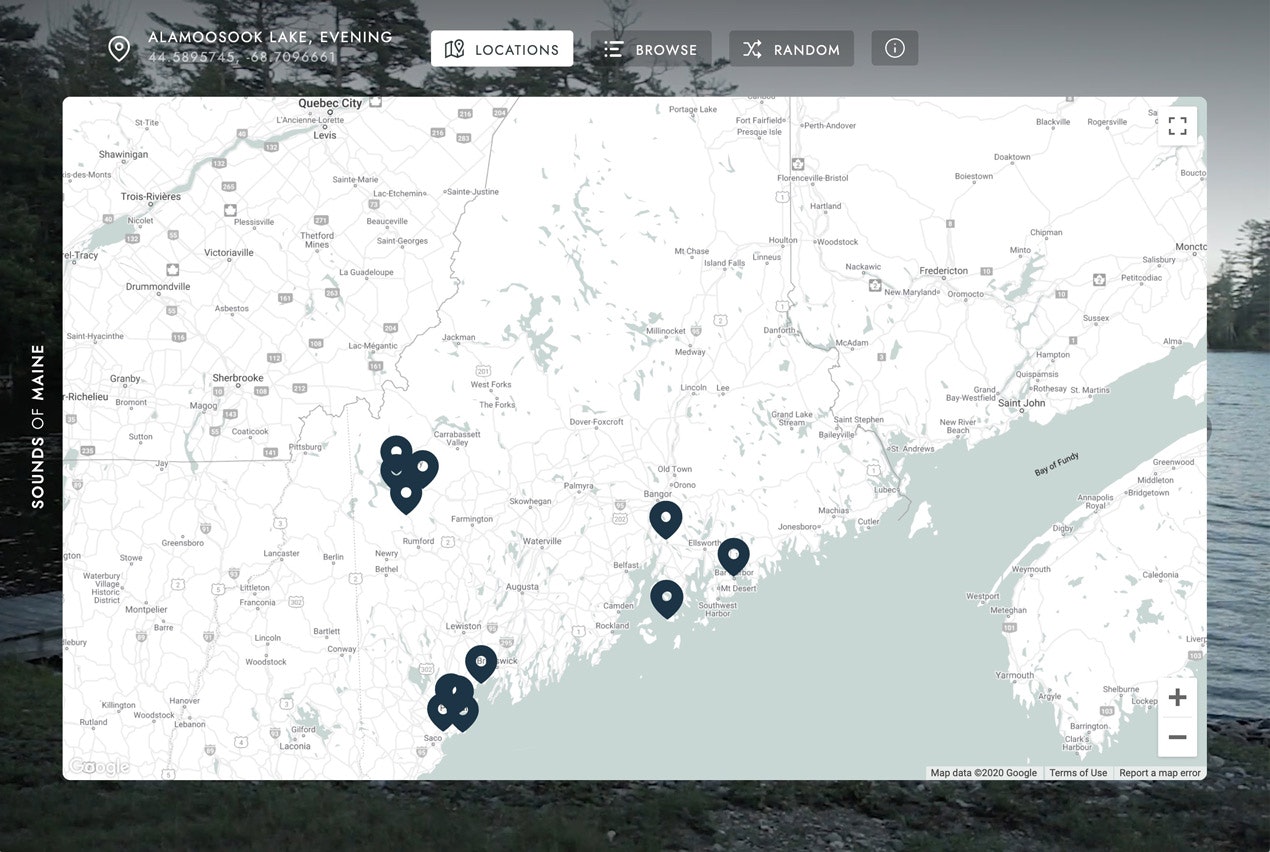Click the Map data ©2020 Google text

click(x=984, y=773)
